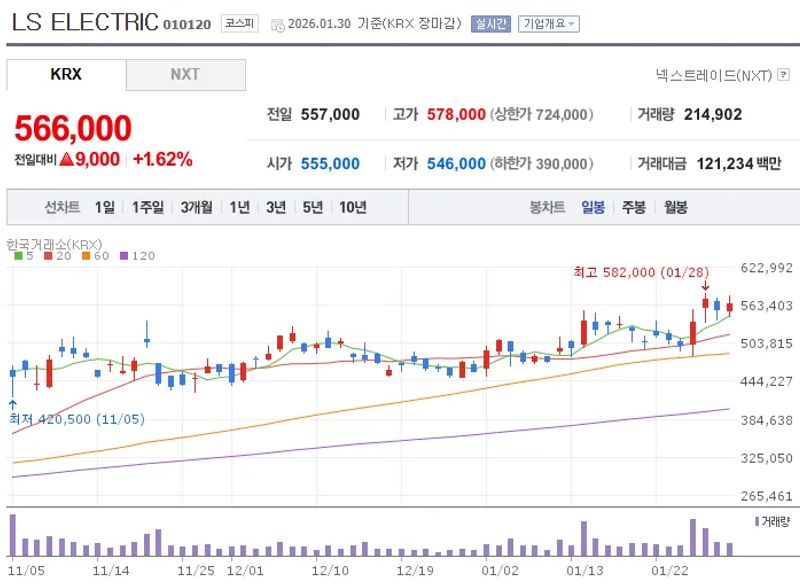800x585 pixels.
Task: Click the stock code 010120
Action: pyautogui.click(x=187, y=24)
